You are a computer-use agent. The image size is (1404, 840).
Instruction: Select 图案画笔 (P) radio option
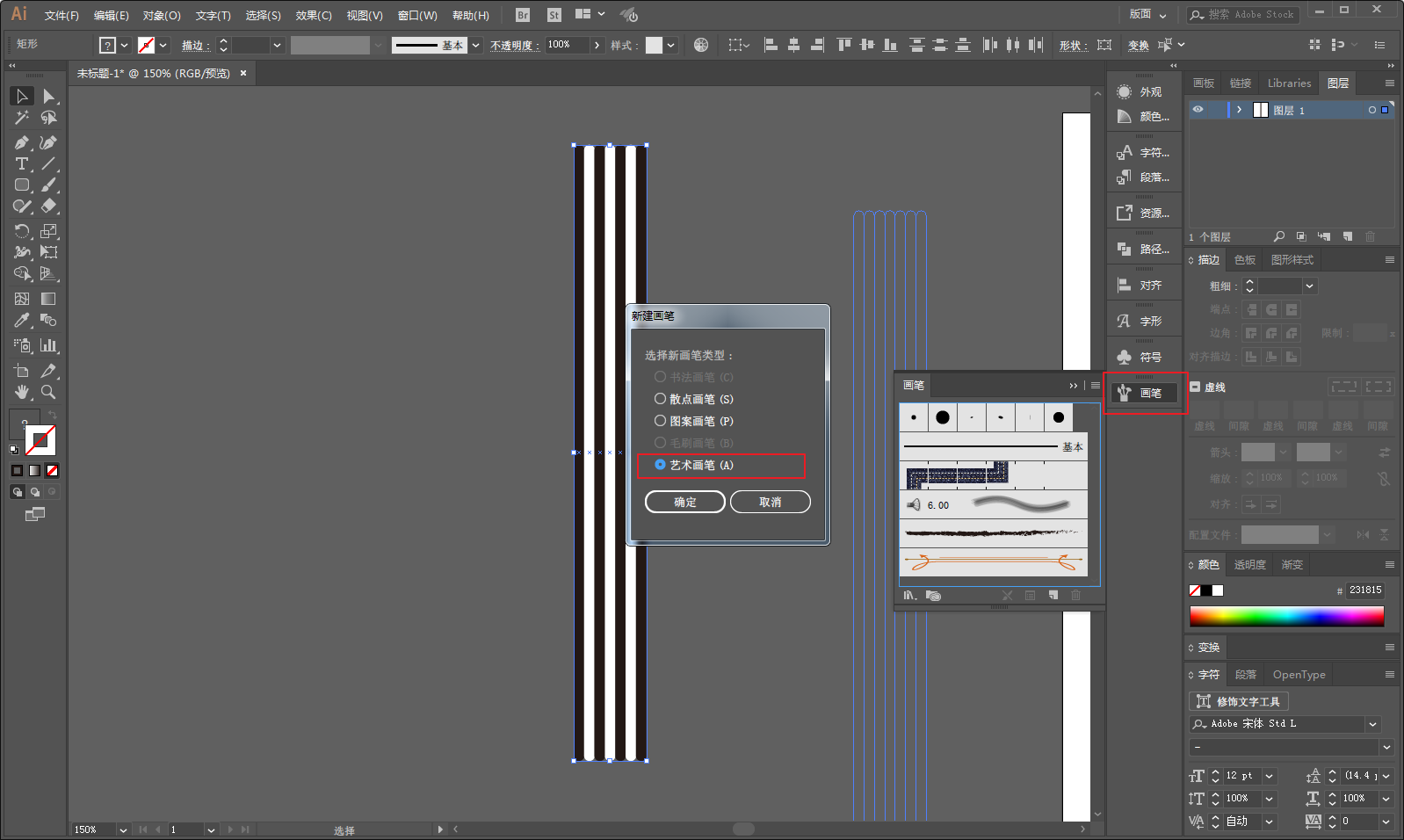[x=694, y=421]
